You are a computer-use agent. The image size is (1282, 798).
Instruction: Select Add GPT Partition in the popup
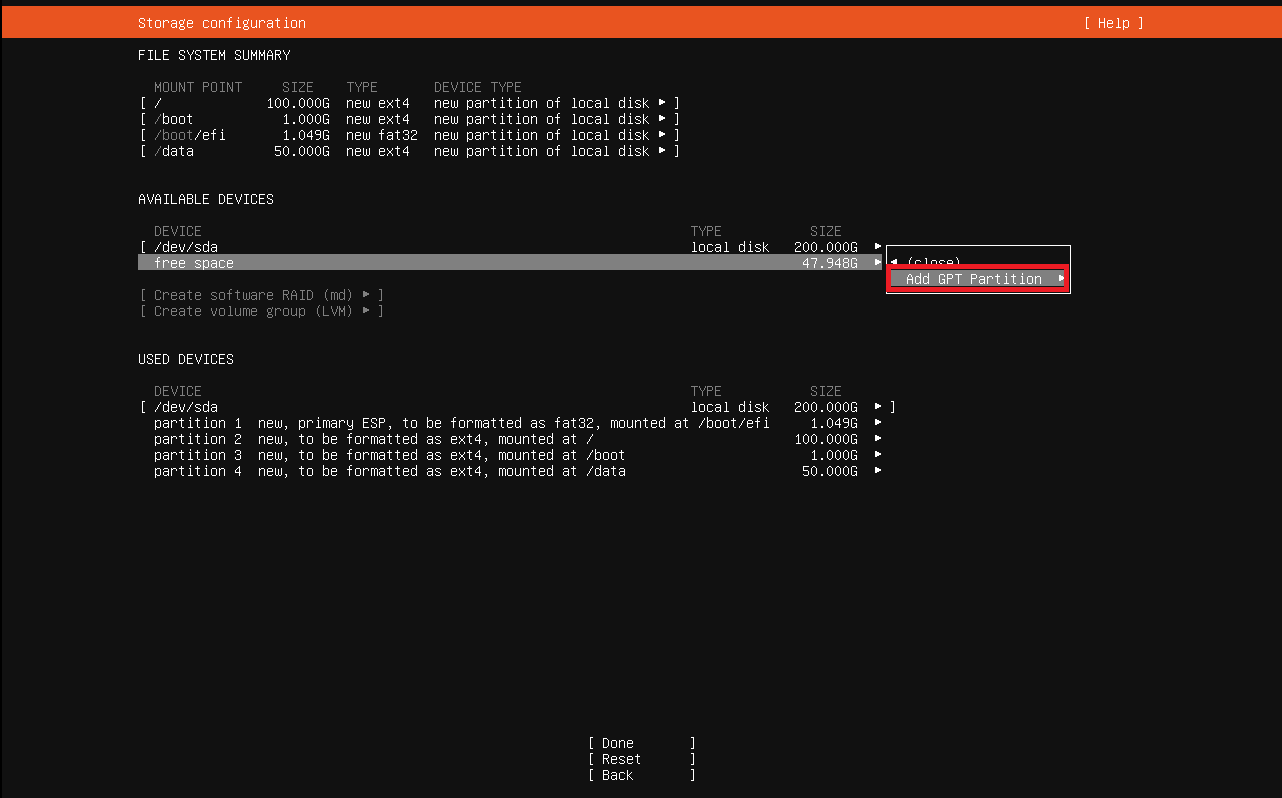[x=979, y=279]
